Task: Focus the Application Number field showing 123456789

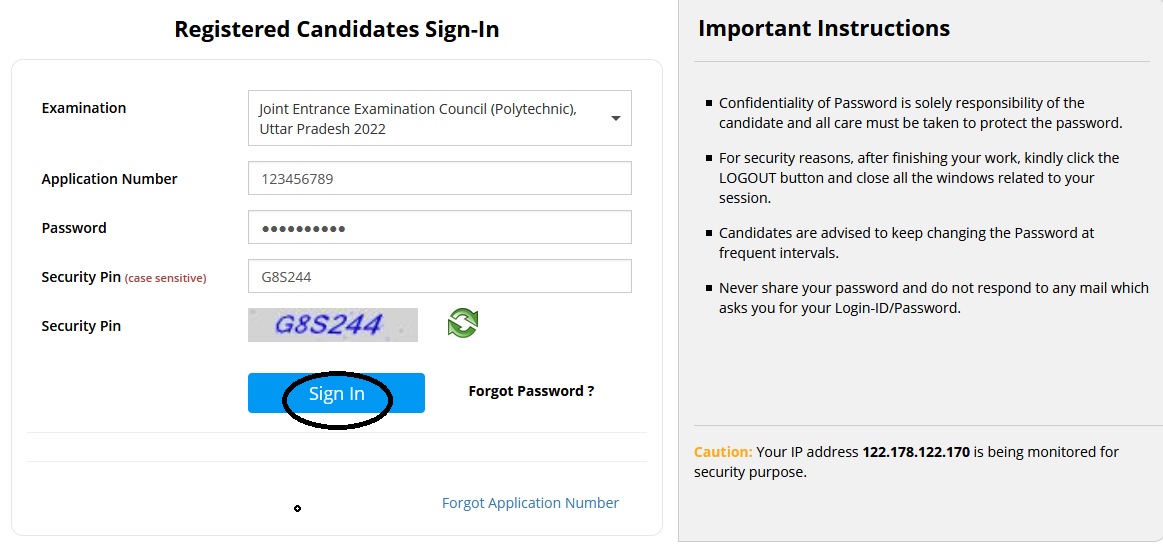Action: coord(440,179)
